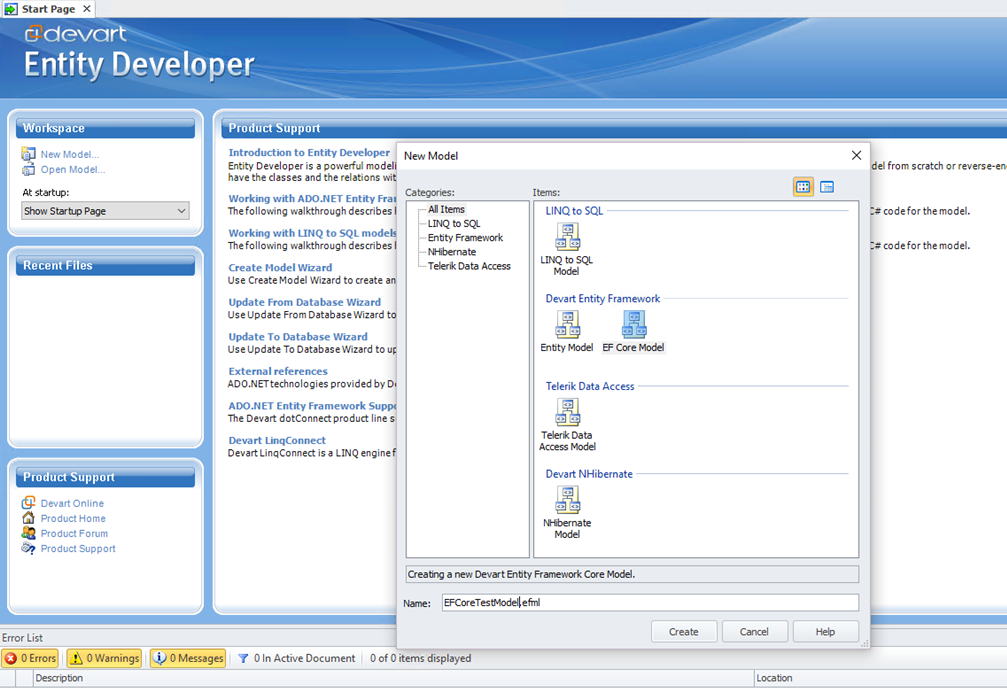Image resolution: width=1007 pixels, height=690 pixels.
Task: Open the External references link
Action: point(278,371)
